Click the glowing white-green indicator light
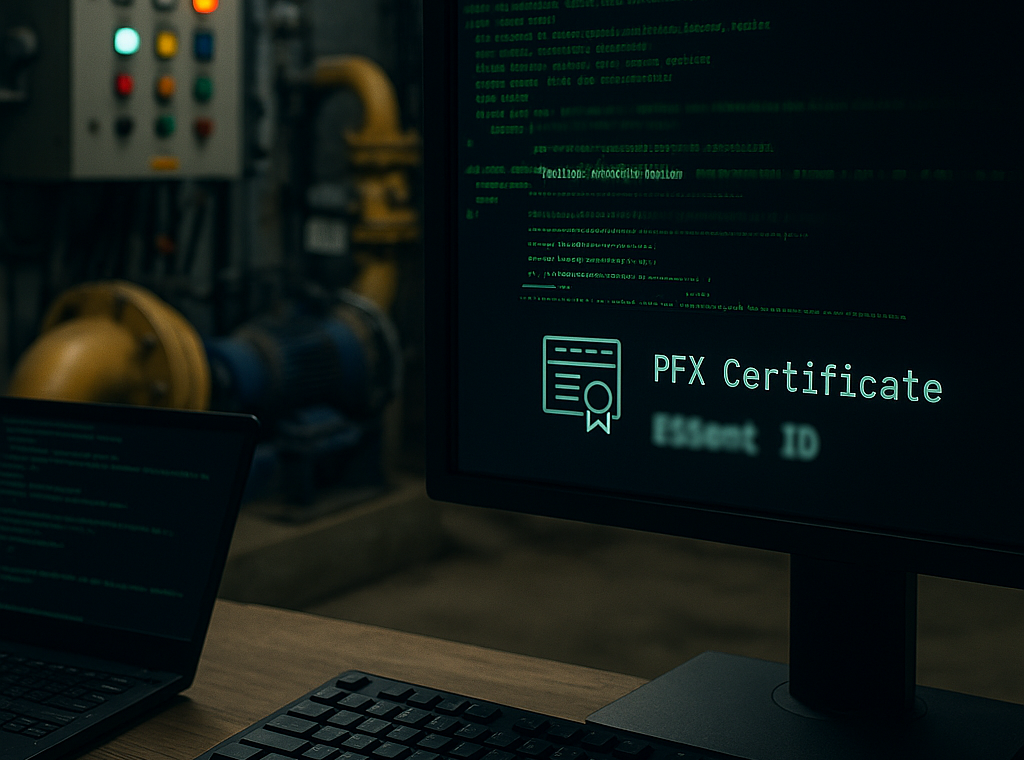 [127, 41]
